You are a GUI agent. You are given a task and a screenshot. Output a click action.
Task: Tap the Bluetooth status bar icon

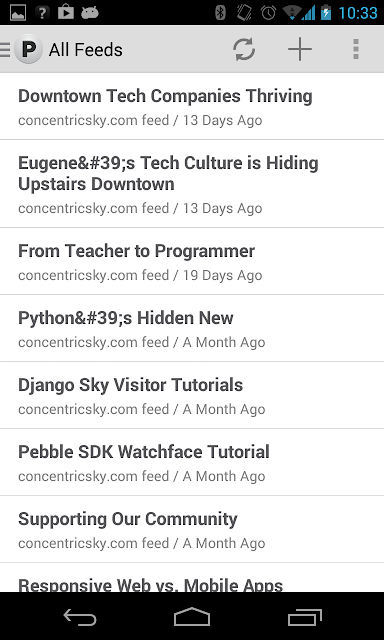220,13
